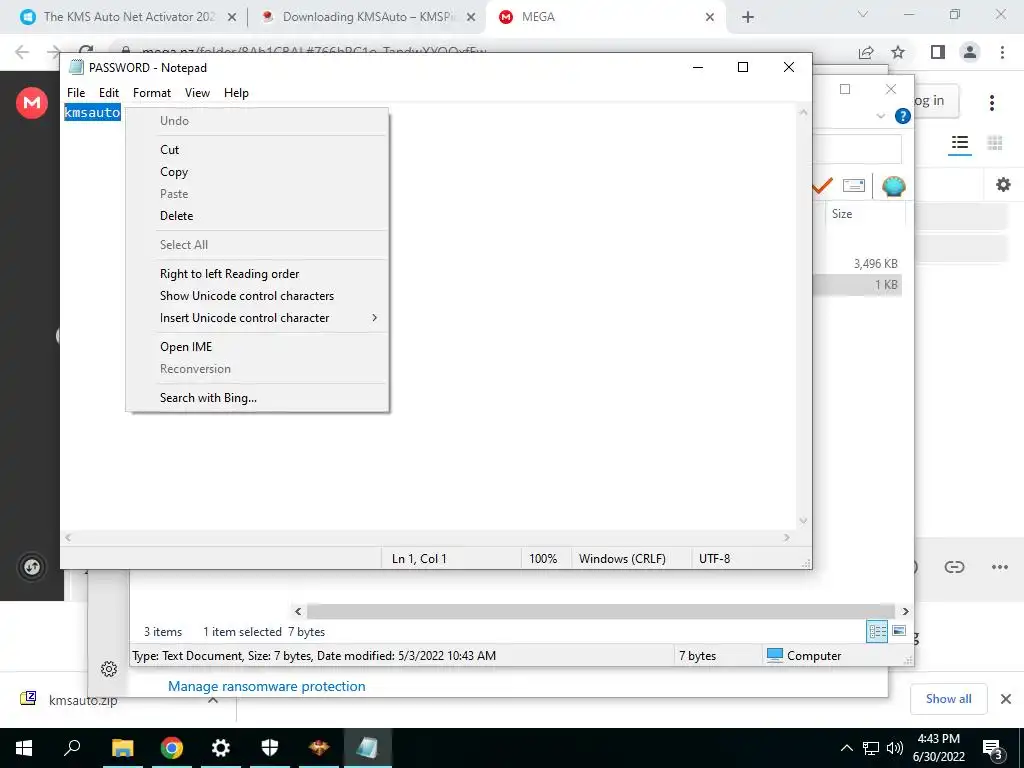
Task: Open the WinRAR-like archive app in taskbar
Action: click(319, 748)
